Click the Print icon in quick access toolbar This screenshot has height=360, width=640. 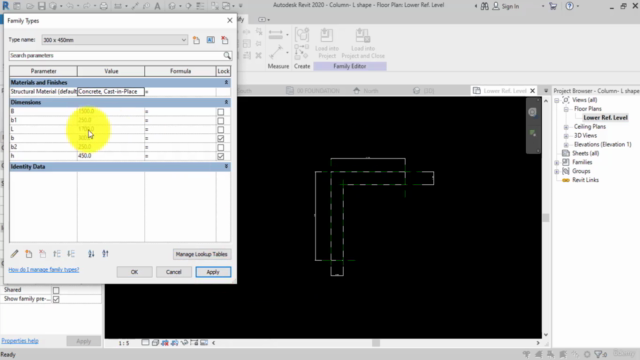(104, 6)
